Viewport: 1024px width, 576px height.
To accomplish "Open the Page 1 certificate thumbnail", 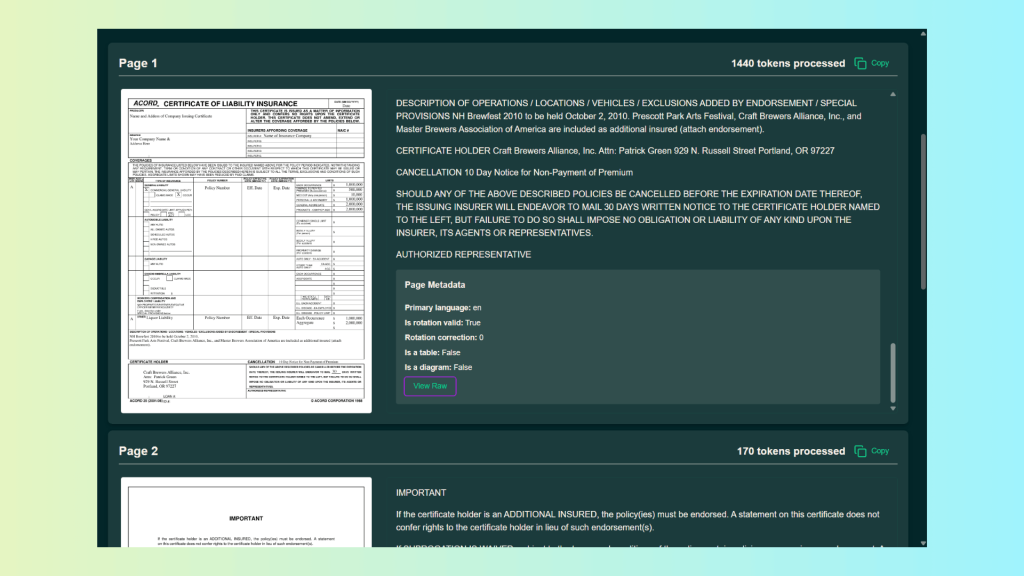I will click(246, 251).
